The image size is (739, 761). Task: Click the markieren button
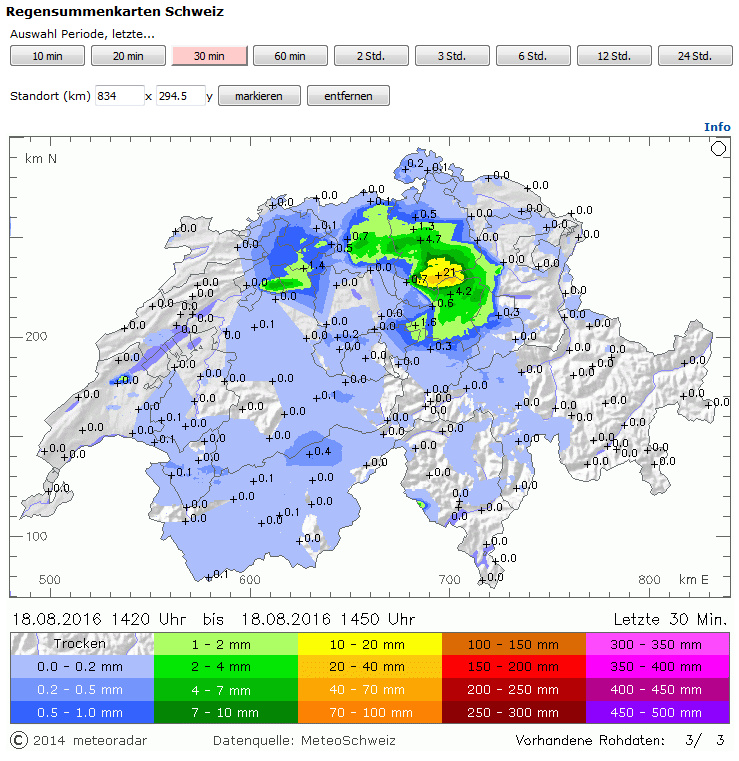pos(259,96)
